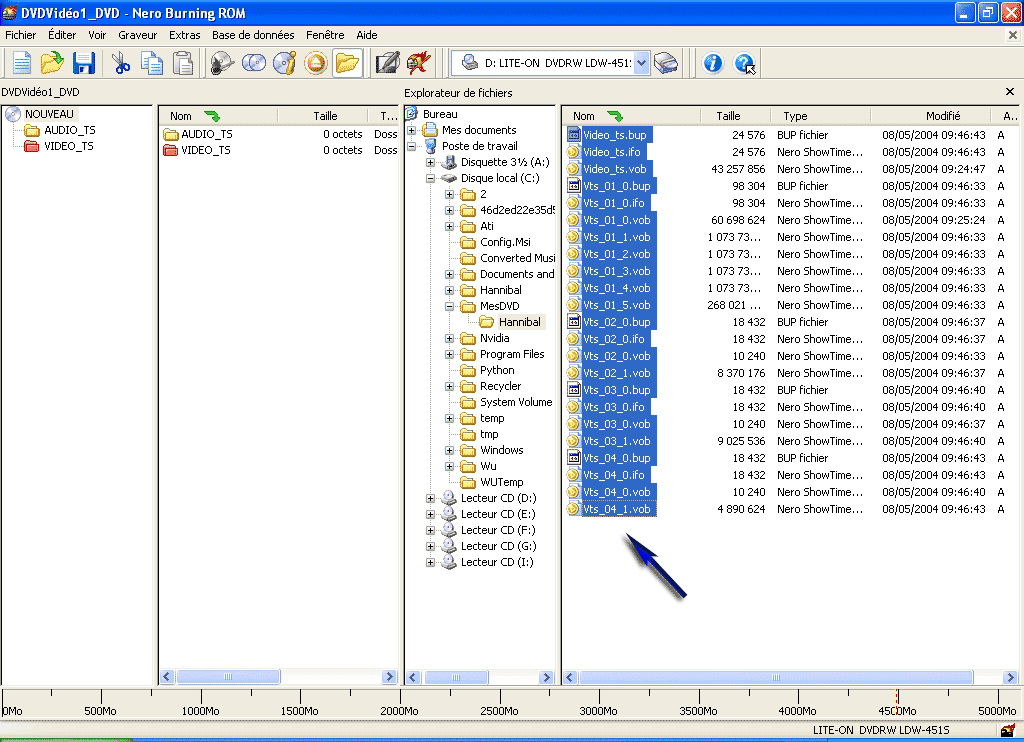This screenshot has width=1024, height=742.
Task: Click the file explorer list horizontal scrollbar
Action: (776, 677)
